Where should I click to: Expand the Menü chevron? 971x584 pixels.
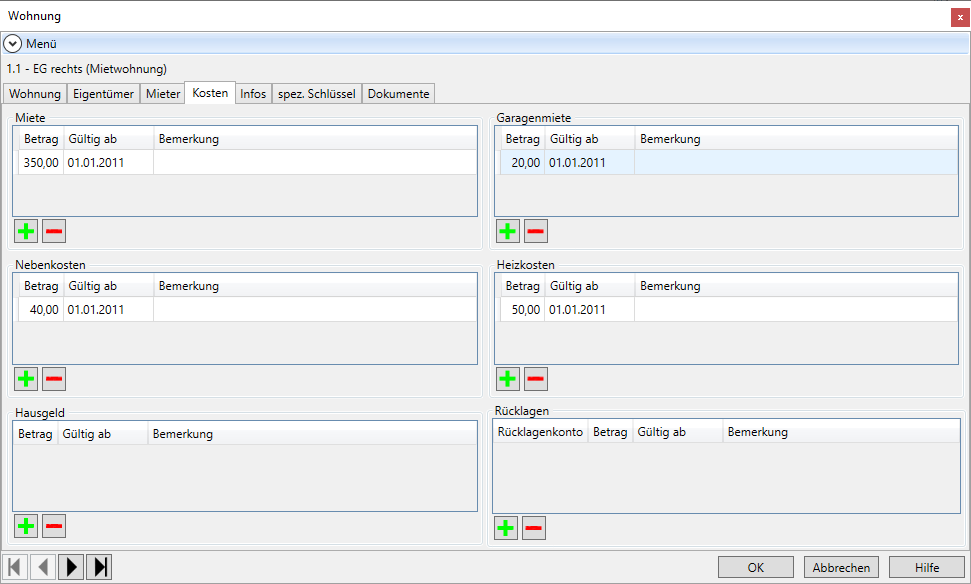click(12, 44)
